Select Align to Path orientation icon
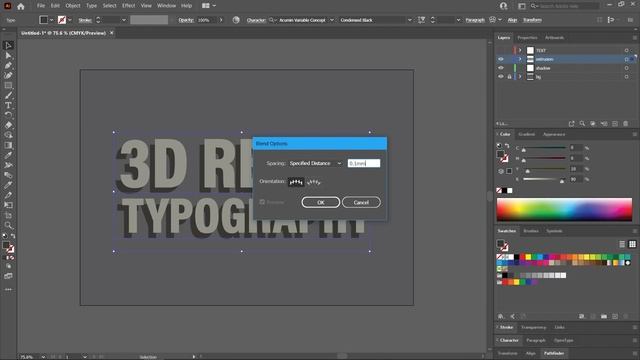The image size is (640, 360). pos(313,182)
